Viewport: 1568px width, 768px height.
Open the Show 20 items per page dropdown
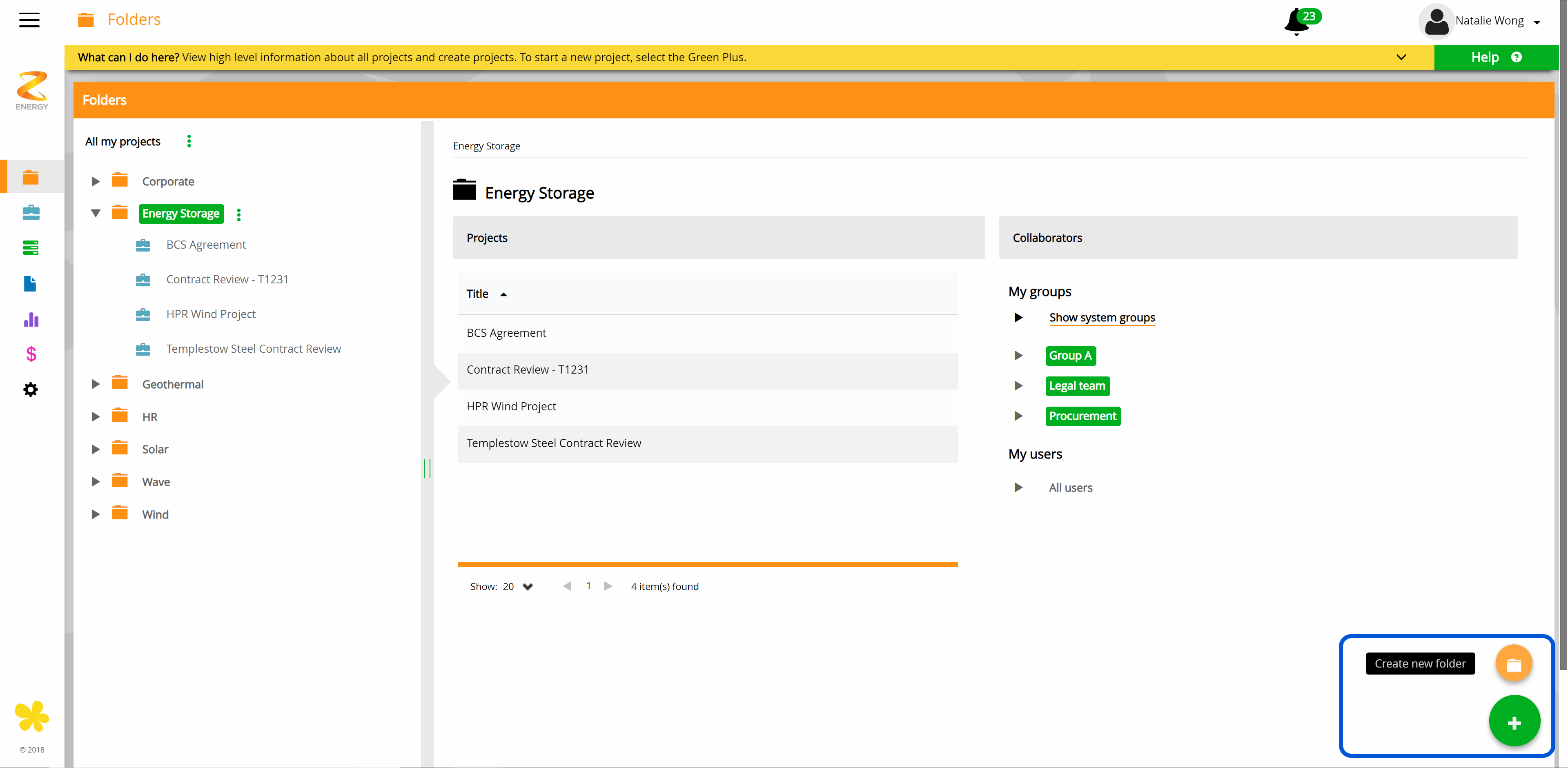click(x=528, y=587)
